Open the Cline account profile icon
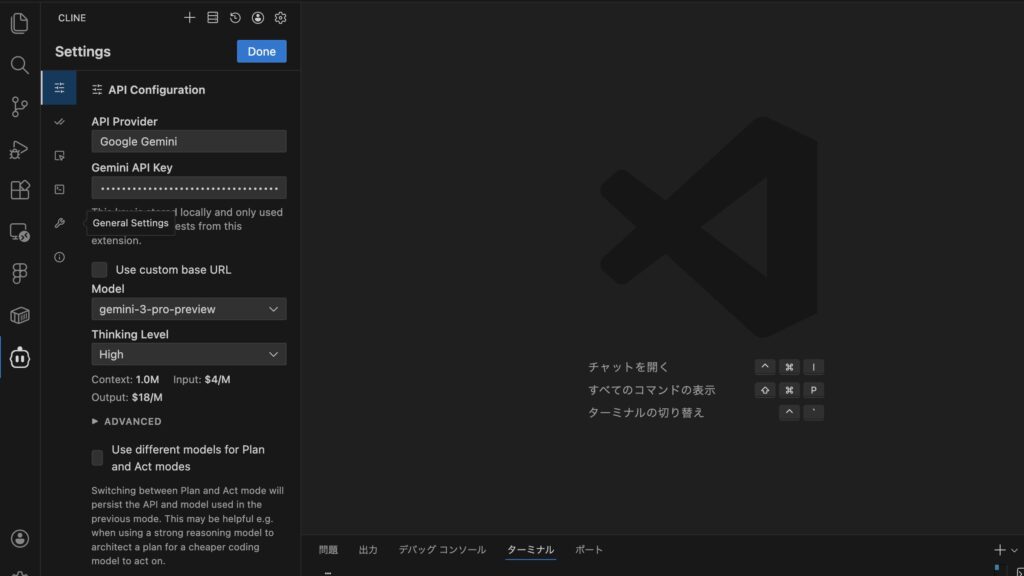This screenshot has height=576, width=1024. coord(258,17)
